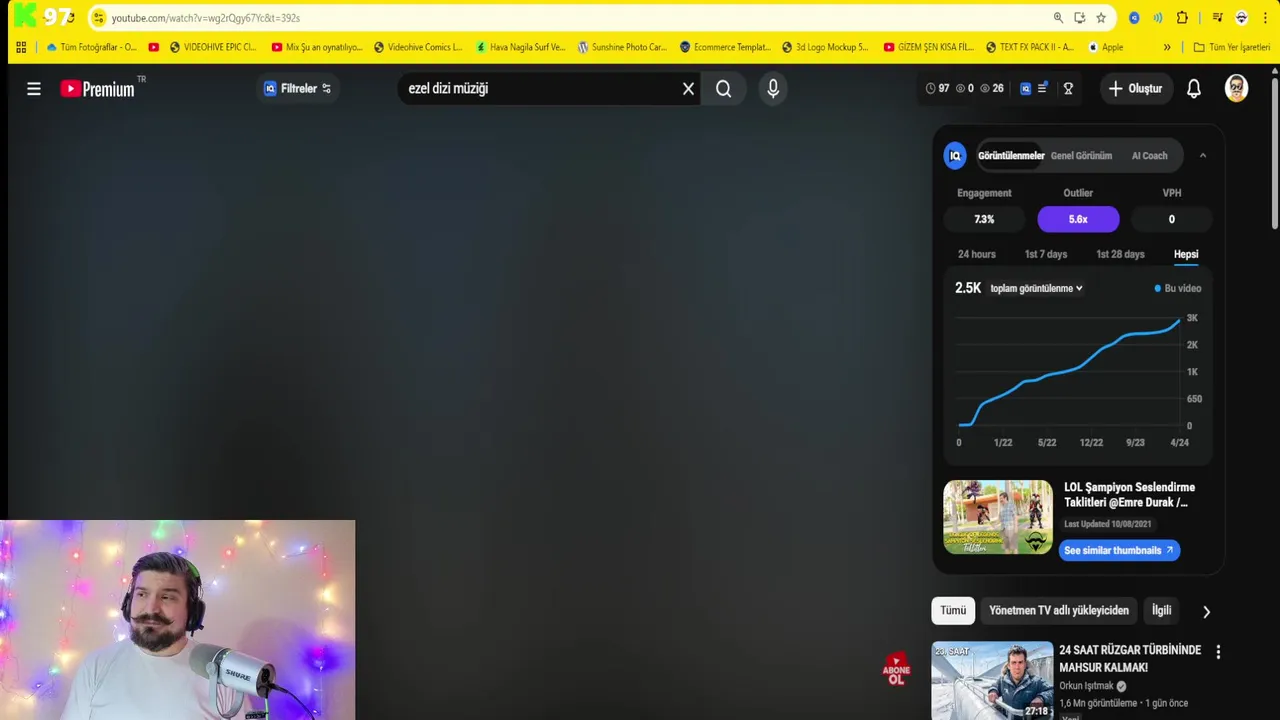
Task: Check the vidIQ clock counter showing 97
Action: 937,88
